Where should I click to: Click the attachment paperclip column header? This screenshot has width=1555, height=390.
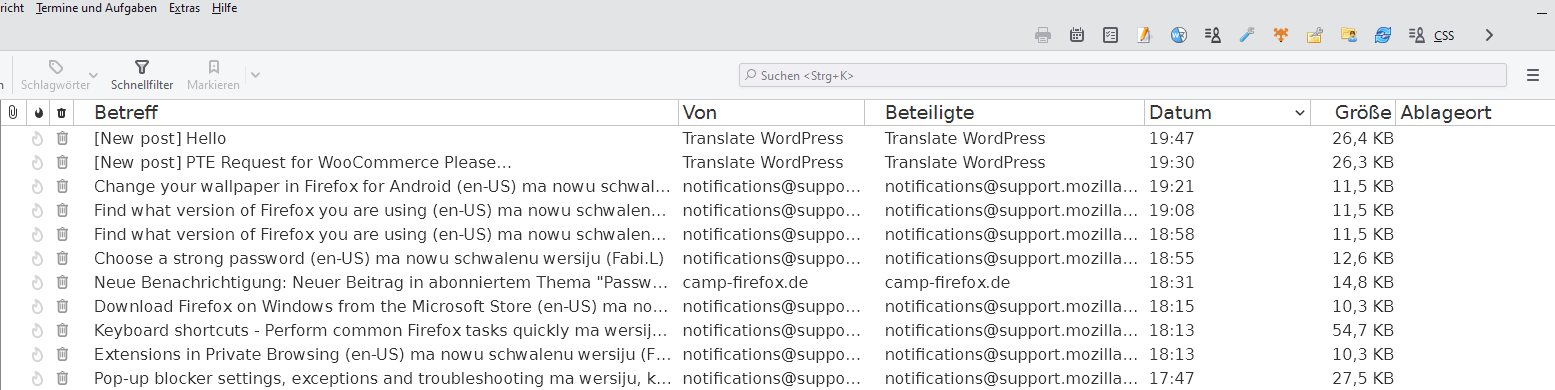click(13, 113)
